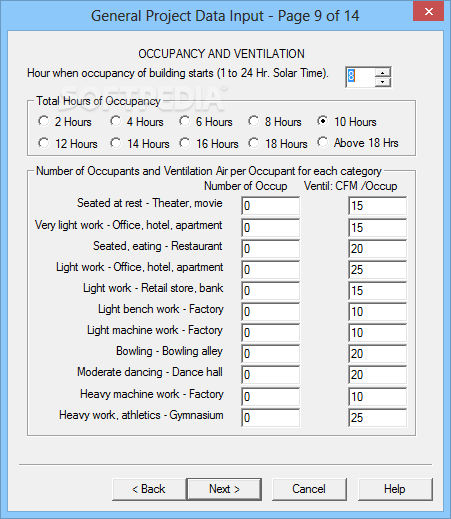Edit ventilation CFM for Seated at rest - Theater

[377, 206]
